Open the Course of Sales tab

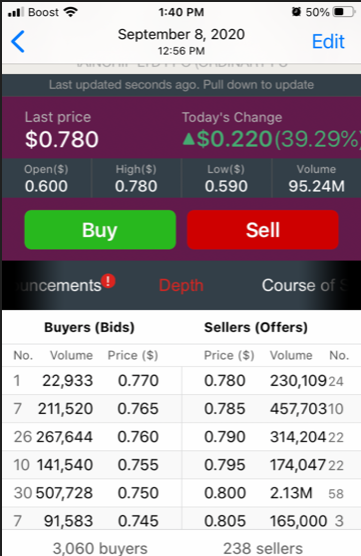[x=305, y=285]
